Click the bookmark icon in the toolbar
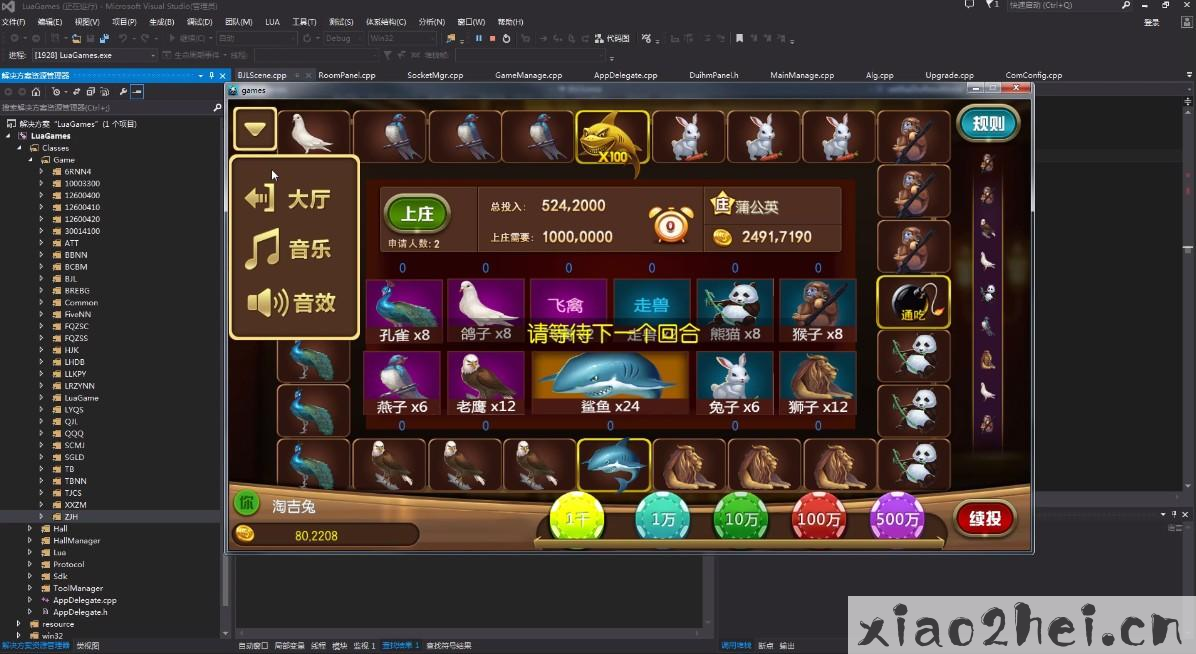Viewport: 1196px width, 654px height. 738,38
